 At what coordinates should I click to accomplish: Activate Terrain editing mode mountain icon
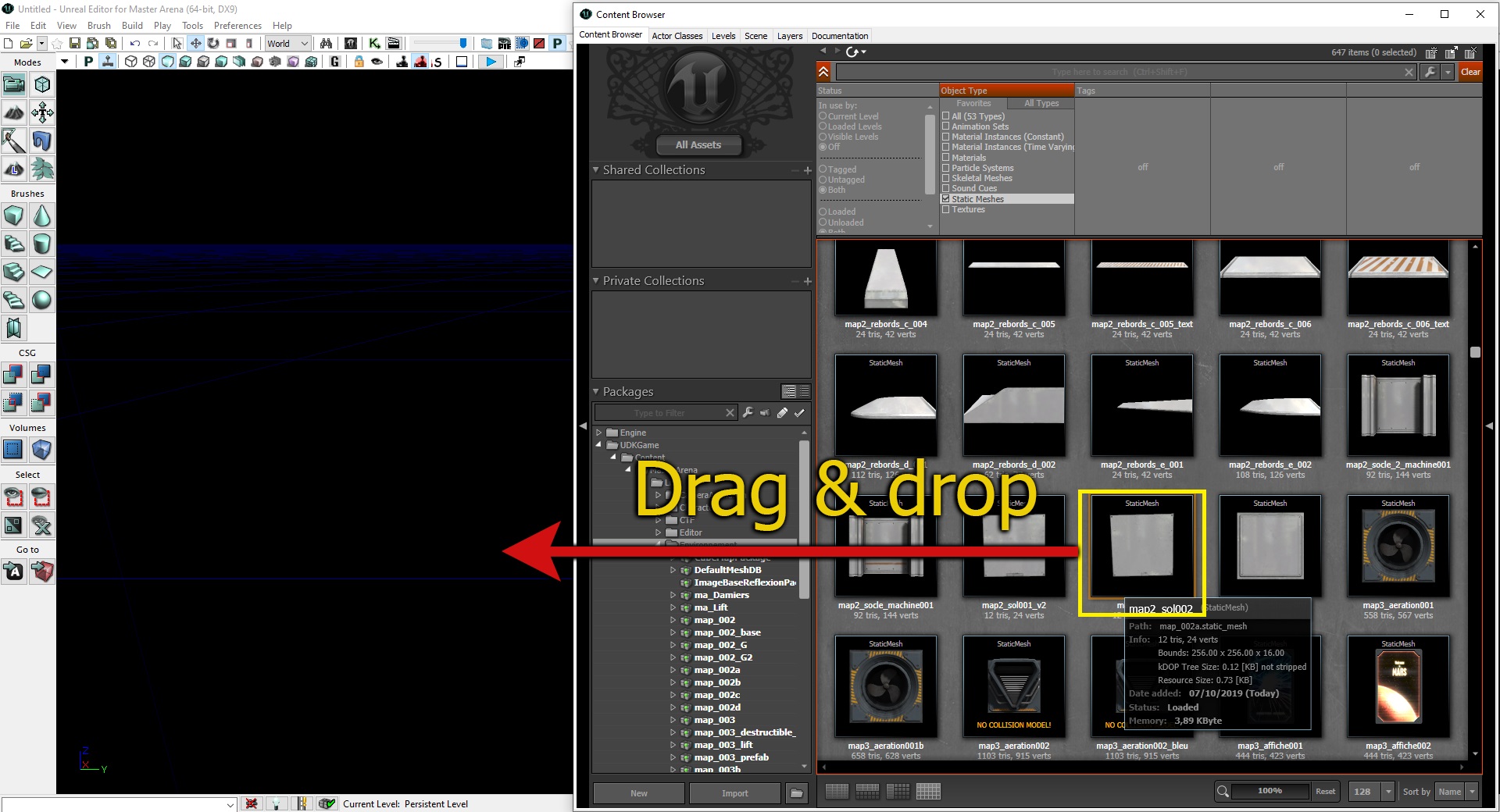click(14, 112)
